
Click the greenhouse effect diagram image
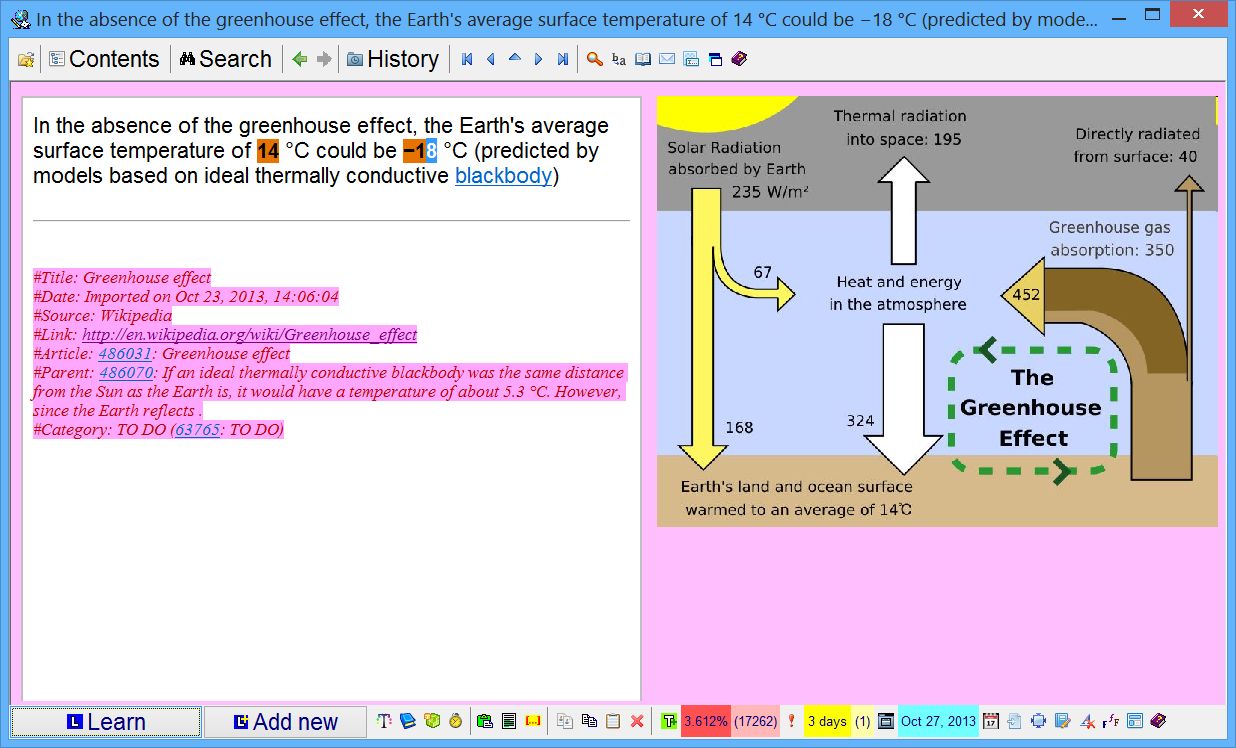936,311
